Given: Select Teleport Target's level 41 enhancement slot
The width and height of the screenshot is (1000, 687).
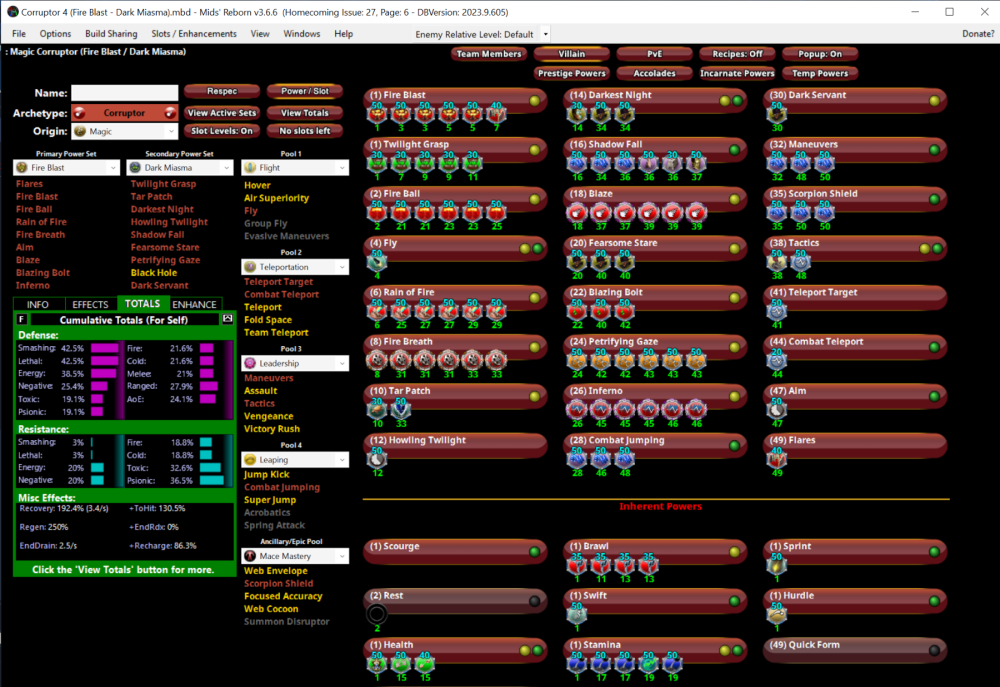Looking at the screenshot, I should [x=777, y=309].
